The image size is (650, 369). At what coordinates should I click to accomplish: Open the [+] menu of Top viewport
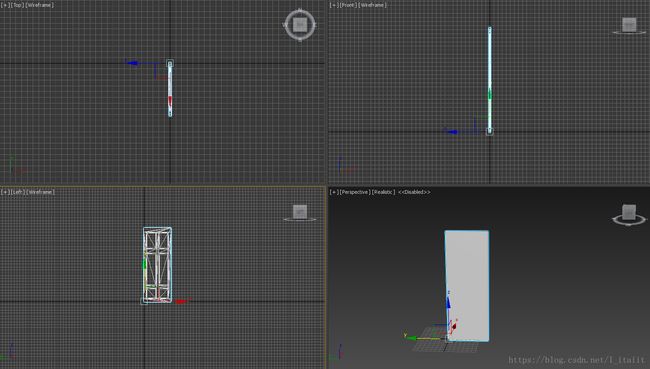point(5,5)
